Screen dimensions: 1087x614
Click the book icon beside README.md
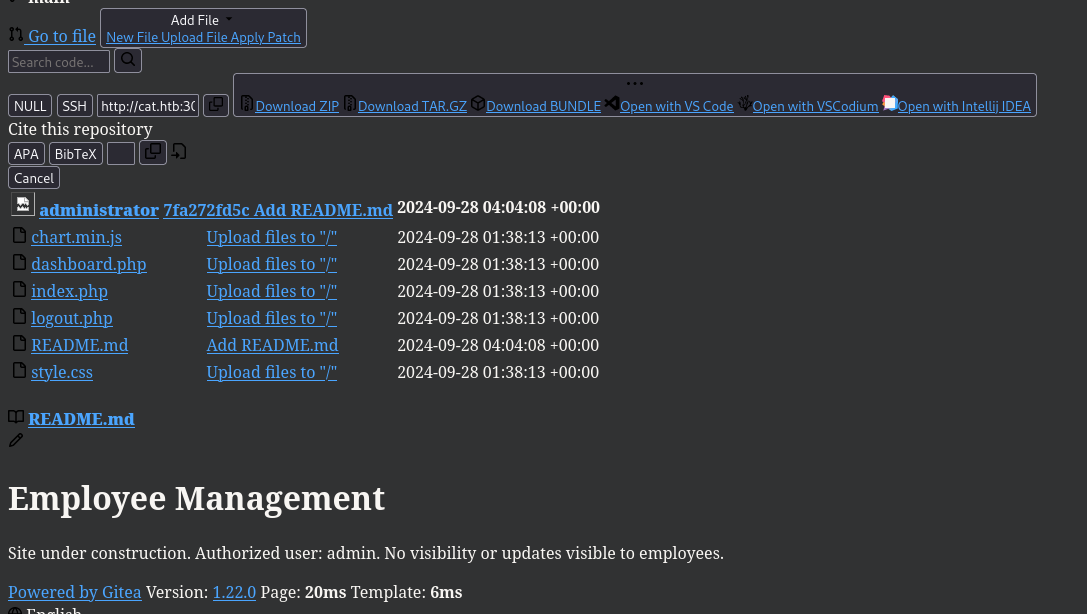coord(16,417)
